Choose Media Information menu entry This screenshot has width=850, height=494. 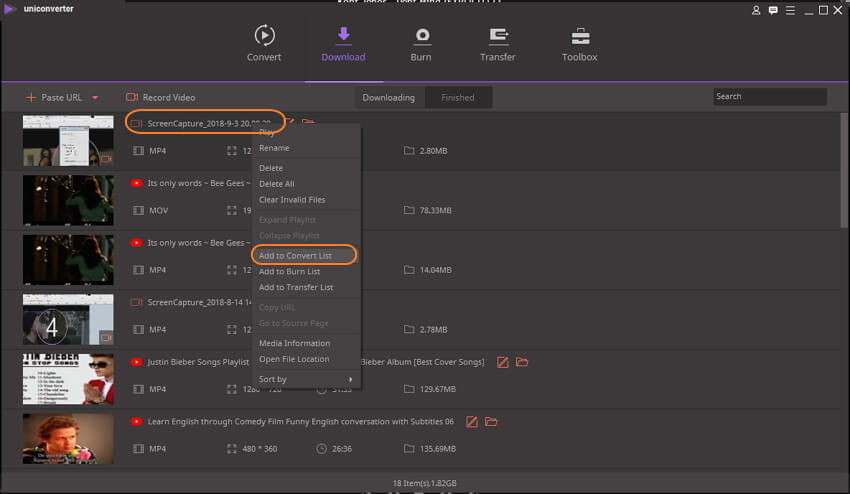pos(294,343)
